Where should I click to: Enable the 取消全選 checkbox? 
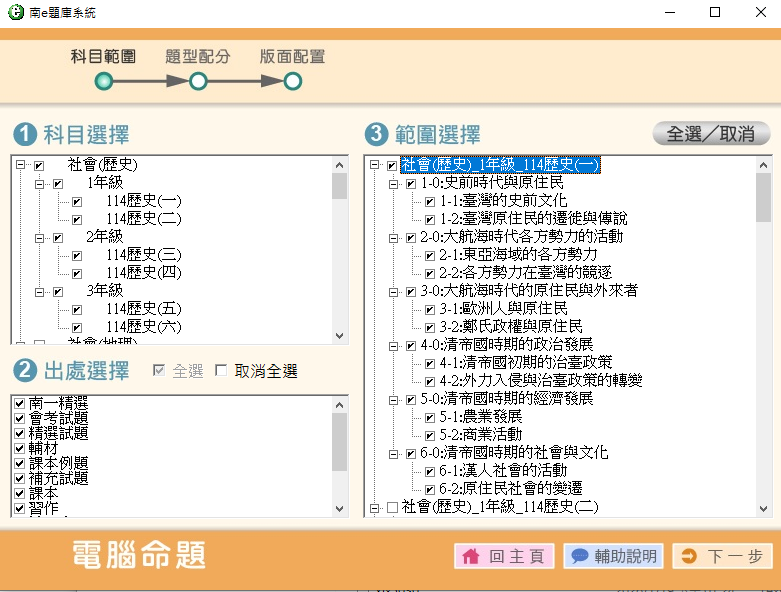click(x=222, y=372)
